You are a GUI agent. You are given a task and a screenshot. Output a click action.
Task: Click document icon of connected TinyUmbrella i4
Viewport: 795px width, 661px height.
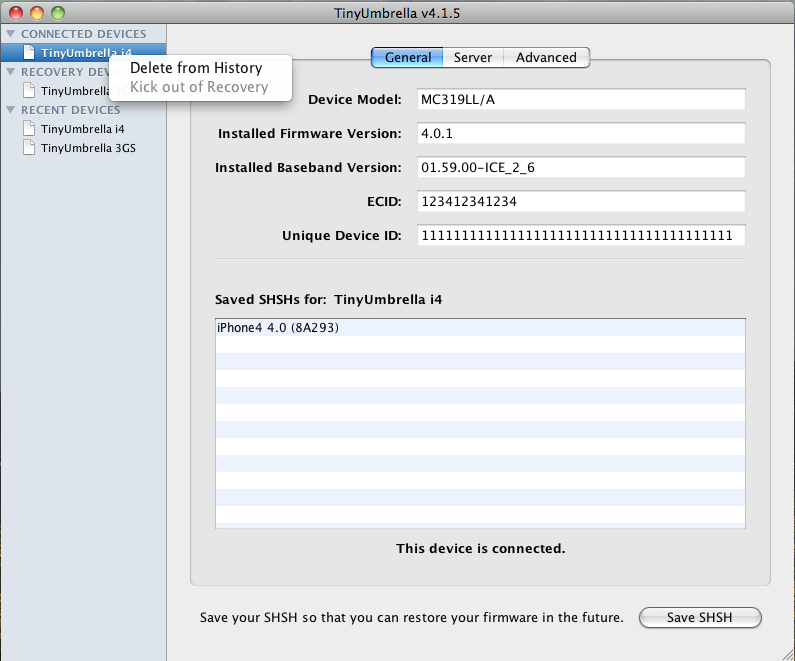point(29,53)
